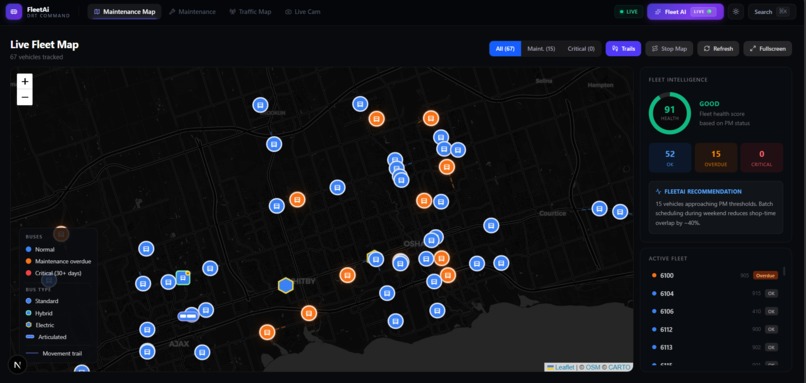
Task: Click the OK badge for vehicle 6104
Action: [771, 294]
